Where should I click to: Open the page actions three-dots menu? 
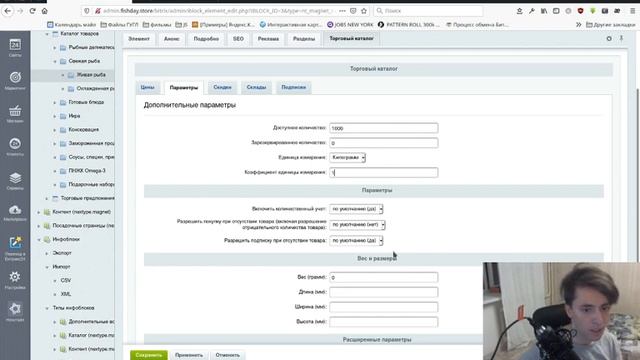click(x=342, y=11)
